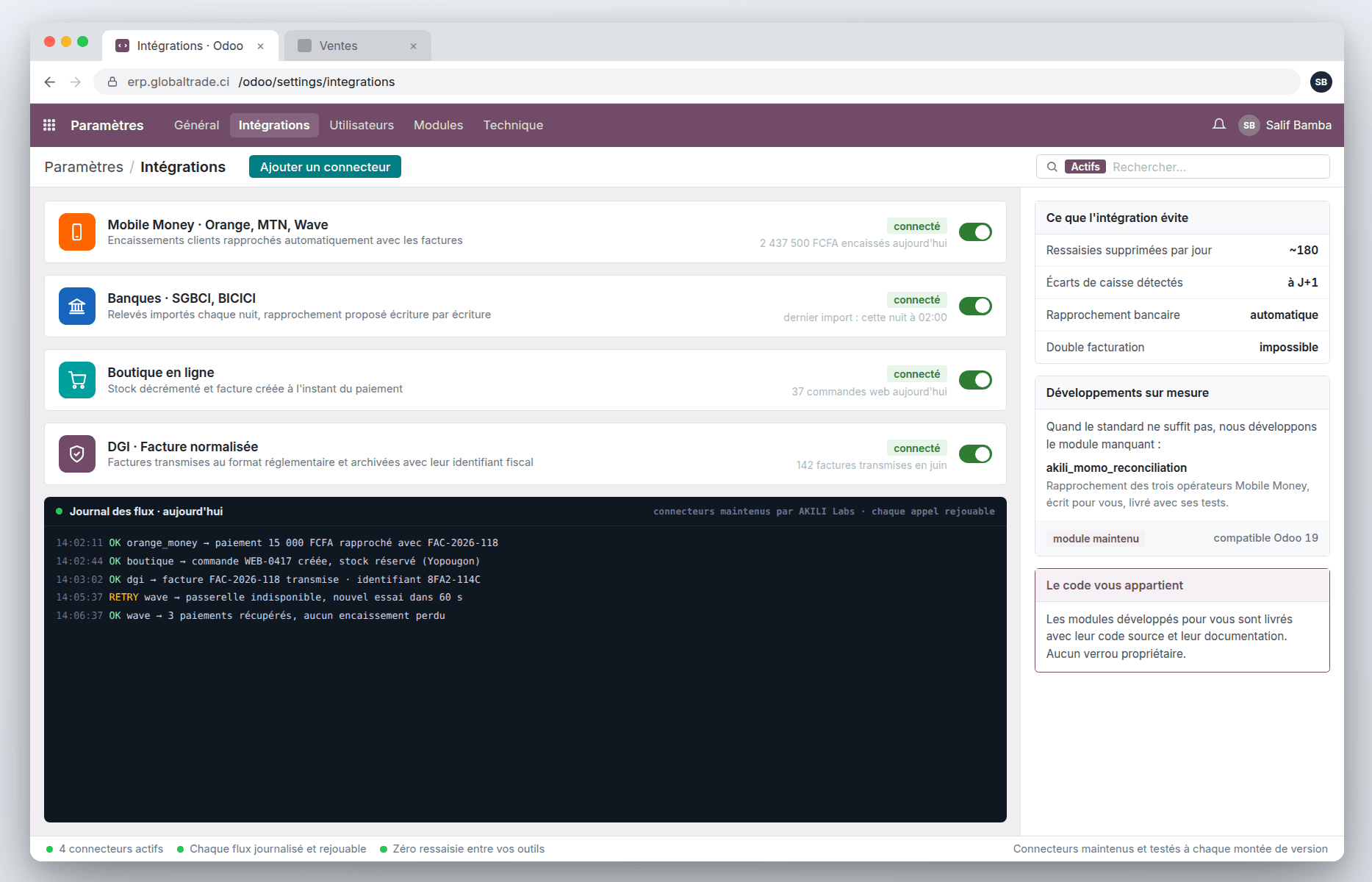
Task: Click the Mobile Money orange phone icon
Action: (x=77, y=232)
